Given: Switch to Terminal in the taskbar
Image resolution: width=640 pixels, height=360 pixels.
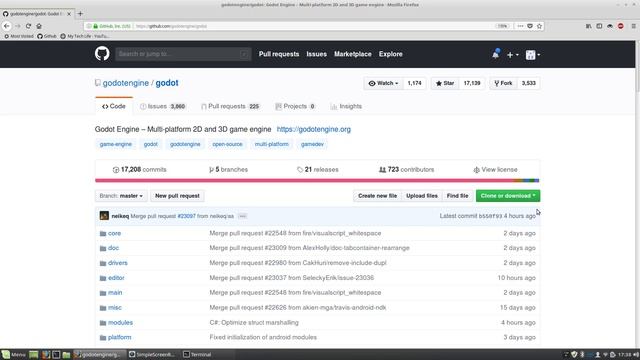Looking at the screenshot, I should point(198,354).
